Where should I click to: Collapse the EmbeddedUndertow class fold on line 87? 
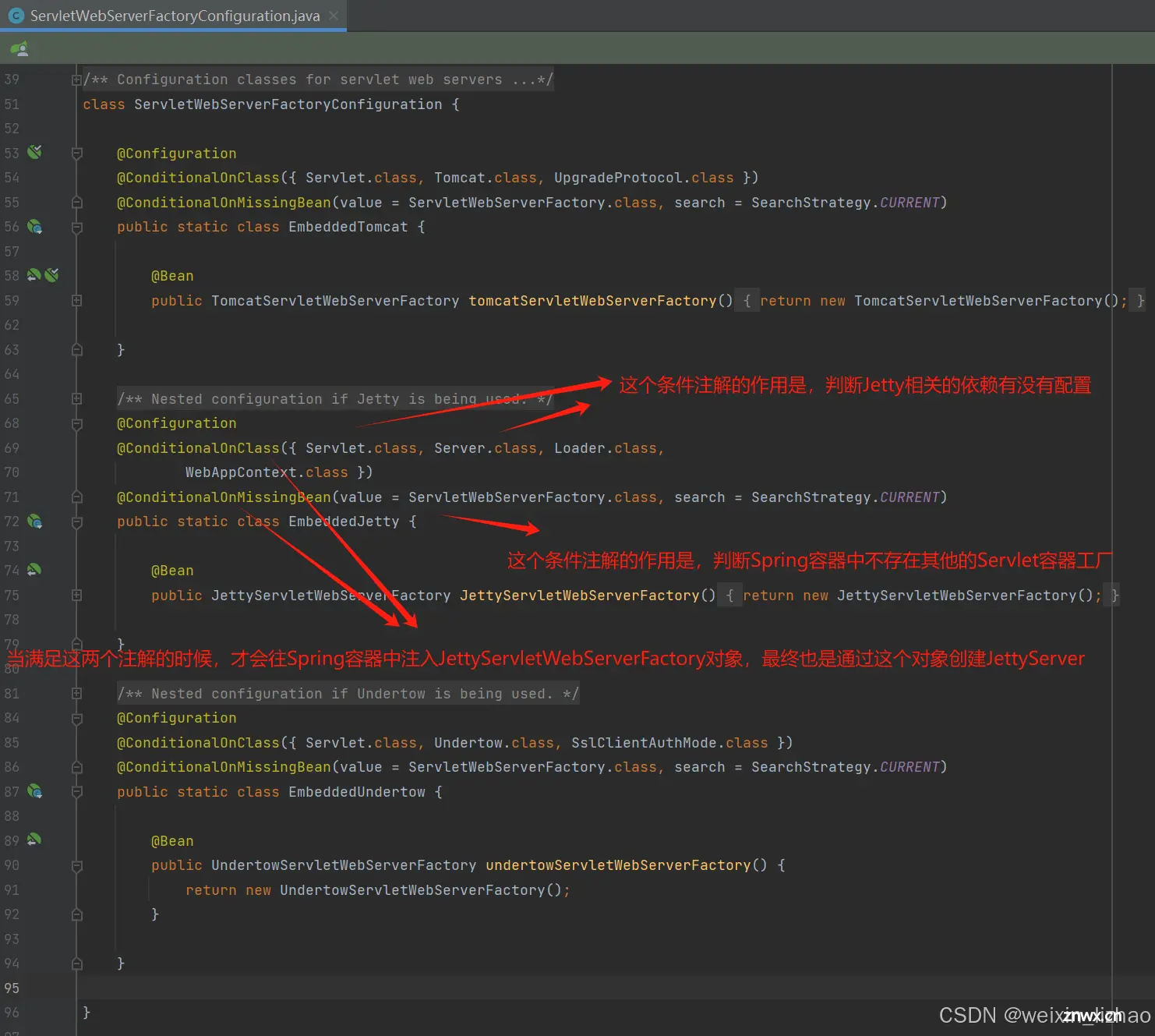pyautogui.click(x=76, y=791)
